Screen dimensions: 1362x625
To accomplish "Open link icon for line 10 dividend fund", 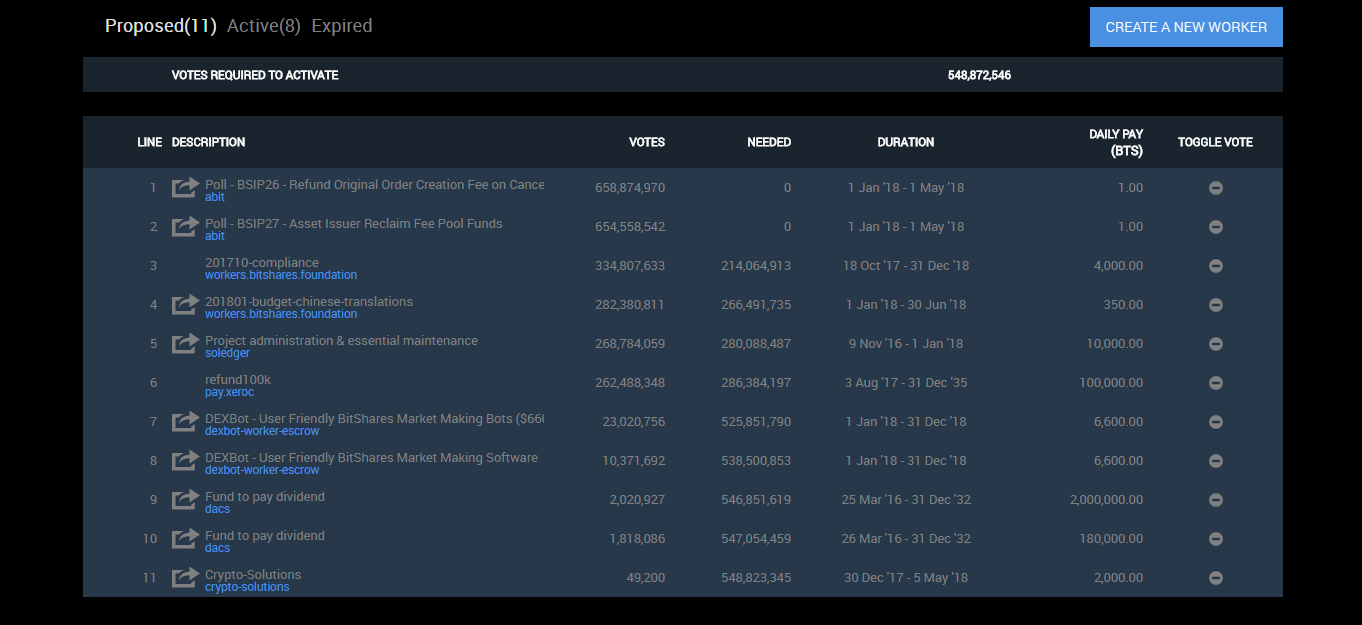I will pos(185,538).
